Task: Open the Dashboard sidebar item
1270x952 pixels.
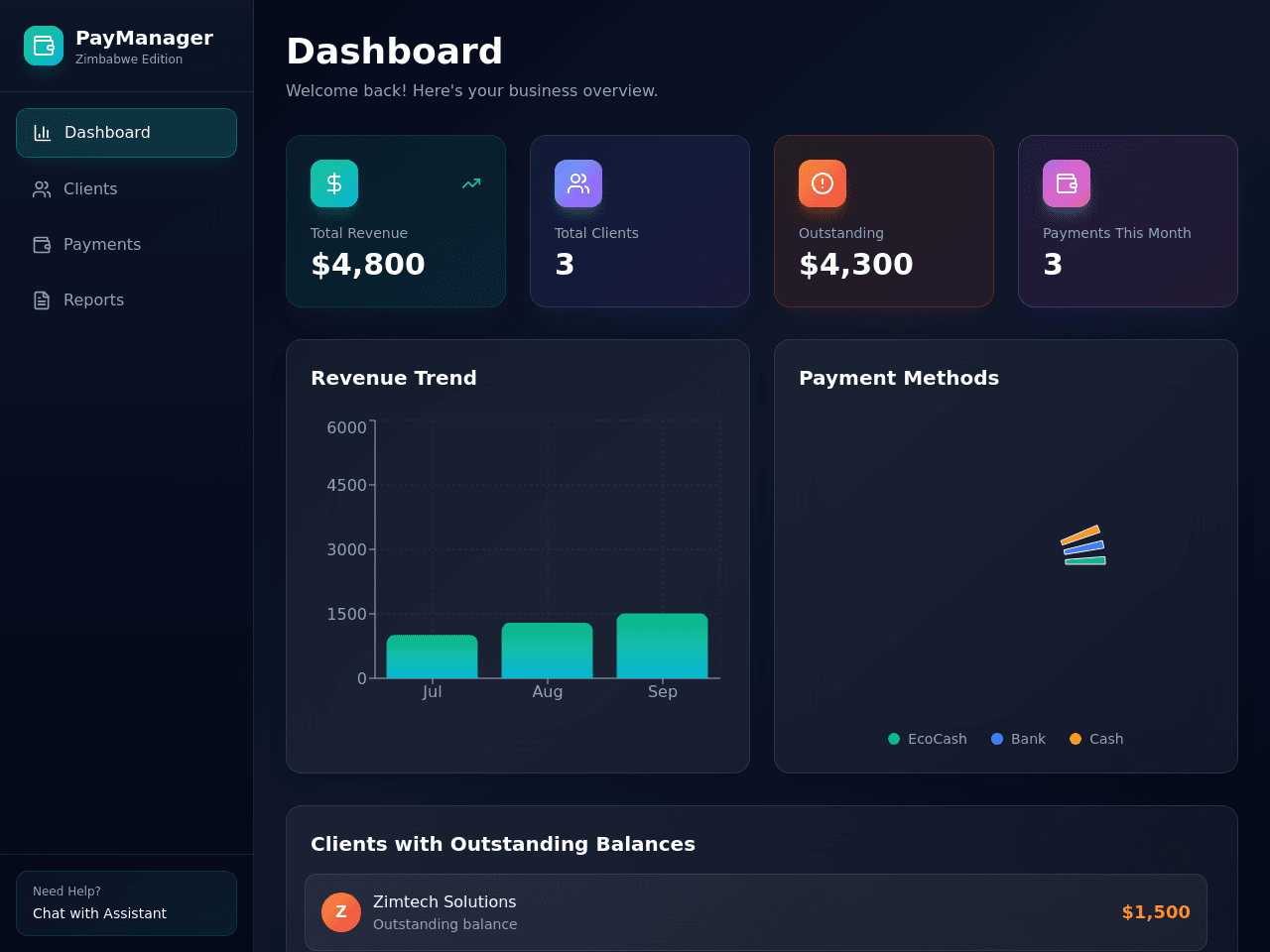Action: pyautogui.click(x=126, y=133)
